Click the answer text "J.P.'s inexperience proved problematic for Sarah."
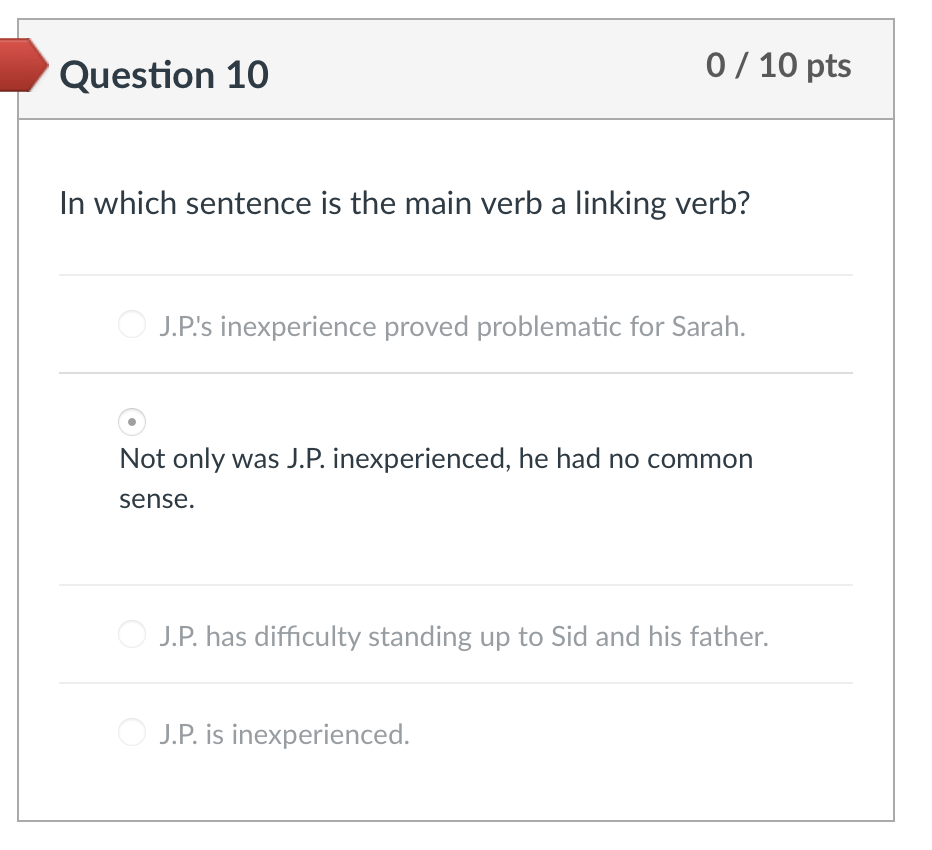The image size is (932, 850). click(x=451, y=325)
